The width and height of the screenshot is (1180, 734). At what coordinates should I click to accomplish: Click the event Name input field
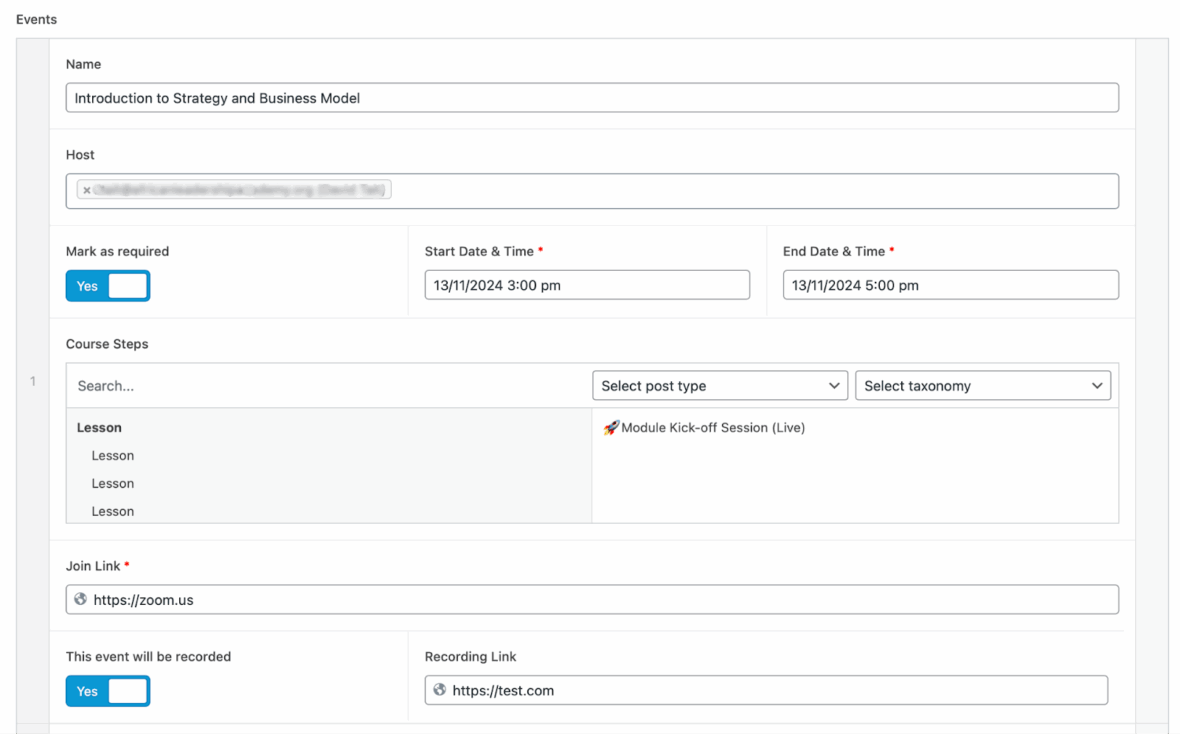pyautogui.click(x=592, y=97)
